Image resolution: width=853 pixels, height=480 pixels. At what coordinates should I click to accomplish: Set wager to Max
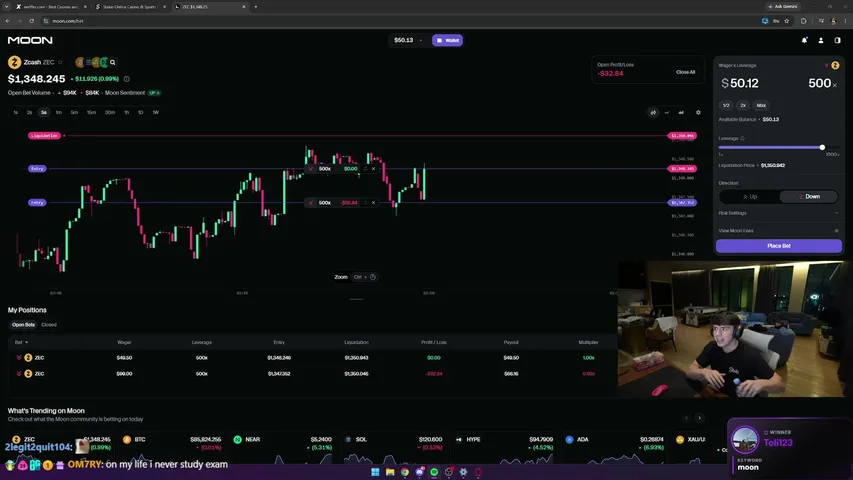pyautogui.click(x=761, y=106)
